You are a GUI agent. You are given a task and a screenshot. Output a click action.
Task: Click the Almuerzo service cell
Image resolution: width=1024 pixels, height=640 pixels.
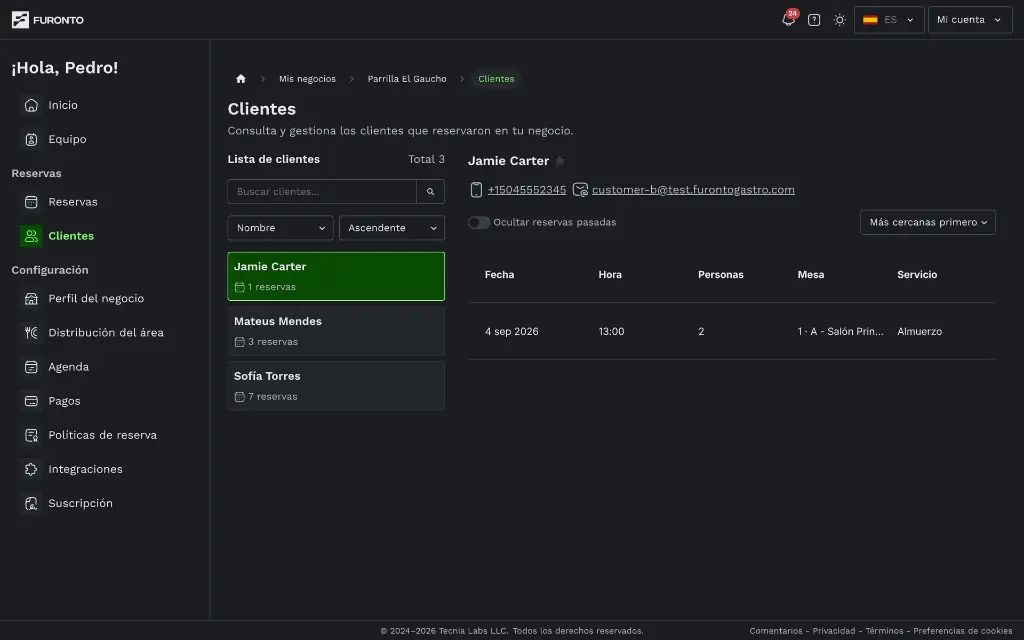[x=920, y=332]
